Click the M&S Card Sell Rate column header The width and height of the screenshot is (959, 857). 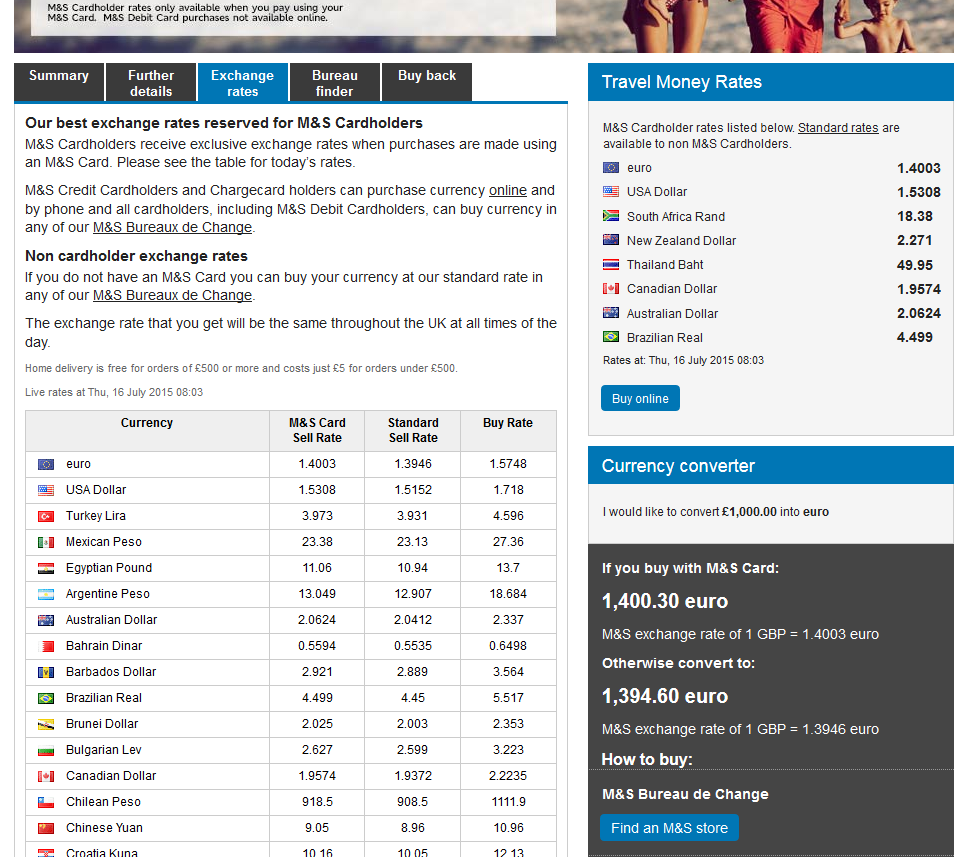tap(317, 431)
